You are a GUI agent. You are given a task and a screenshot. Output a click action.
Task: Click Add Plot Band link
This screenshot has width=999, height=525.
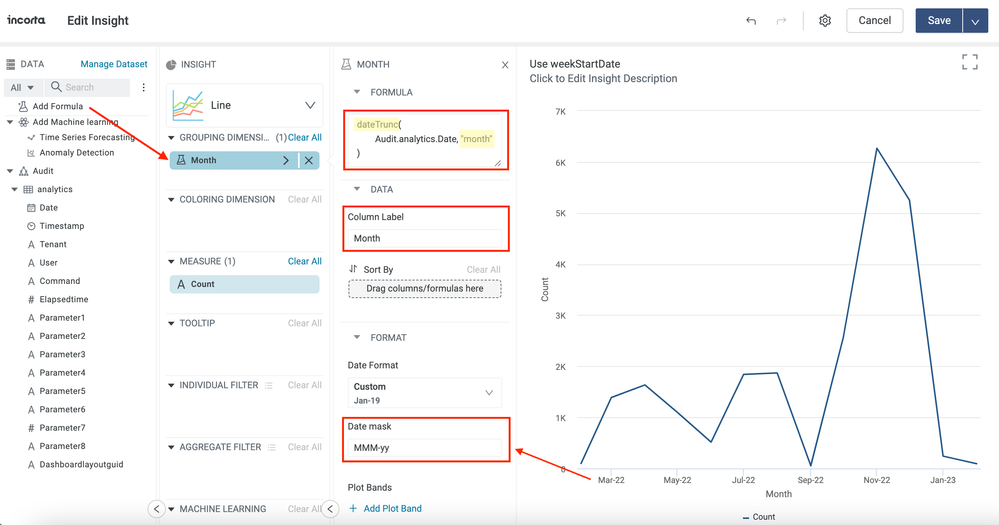pos(385,508)
